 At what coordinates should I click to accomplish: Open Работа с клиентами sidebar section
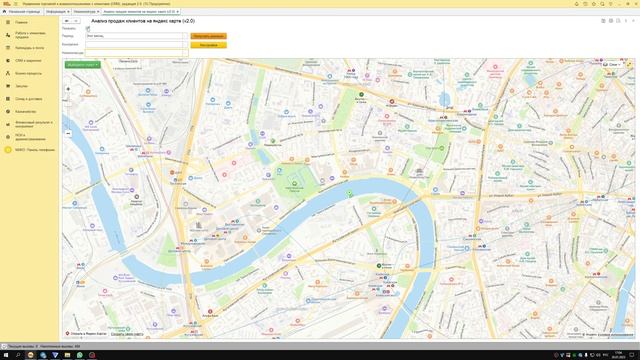pos(30,35)
